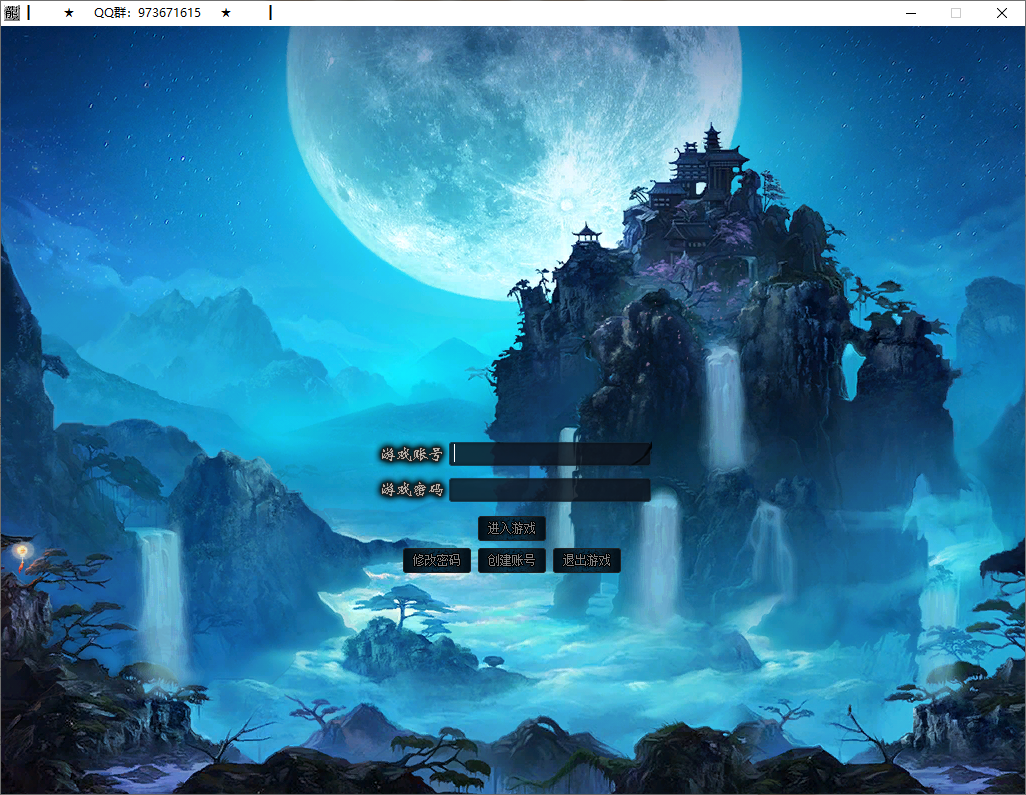Click the game application icon in title bar
Viewport: 1026px width, 795px height.
click(11, 12)
